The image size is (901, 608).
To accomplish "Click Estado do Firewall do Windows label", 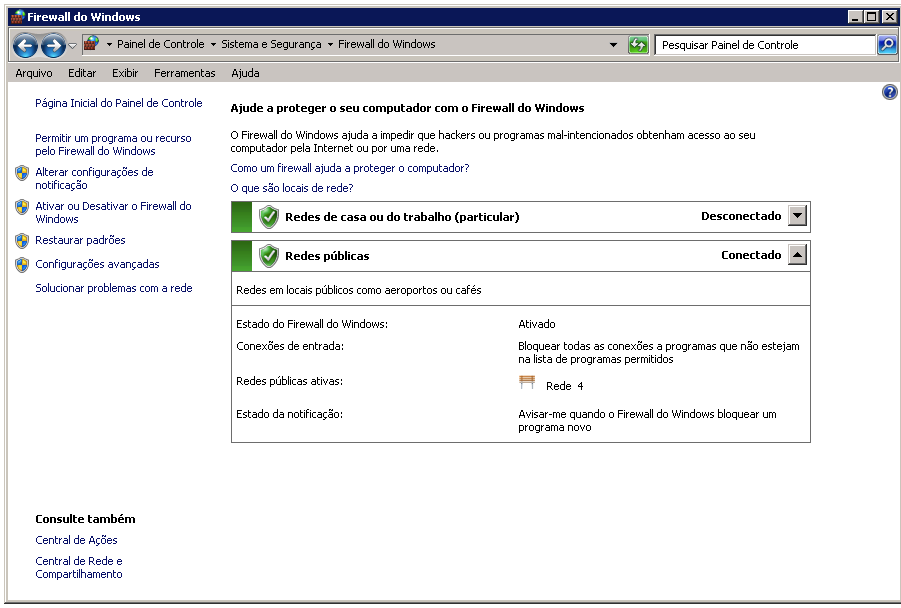I will click(312, 324).
